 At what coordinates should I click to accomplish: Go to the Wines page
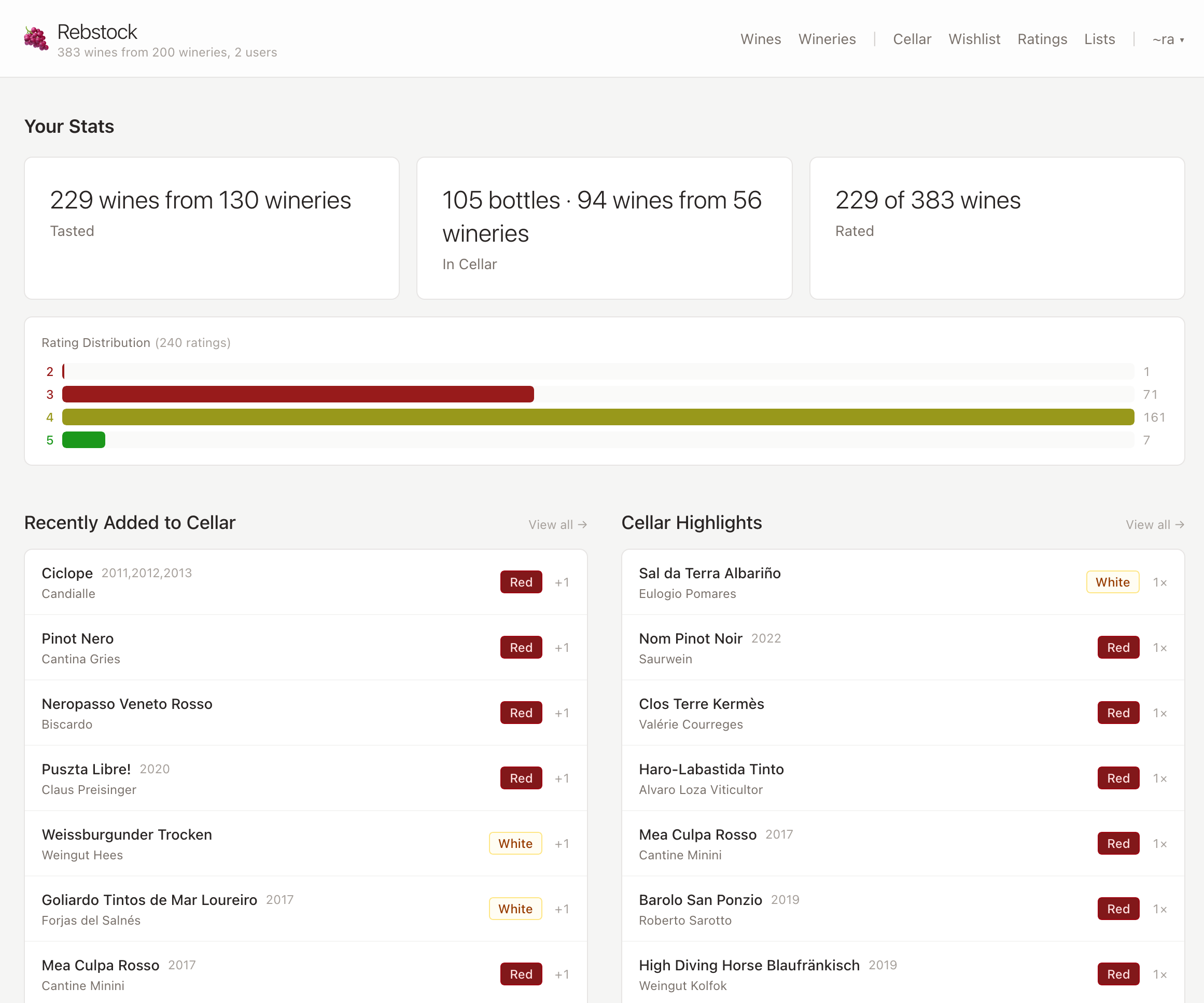[x=760, y=39]
